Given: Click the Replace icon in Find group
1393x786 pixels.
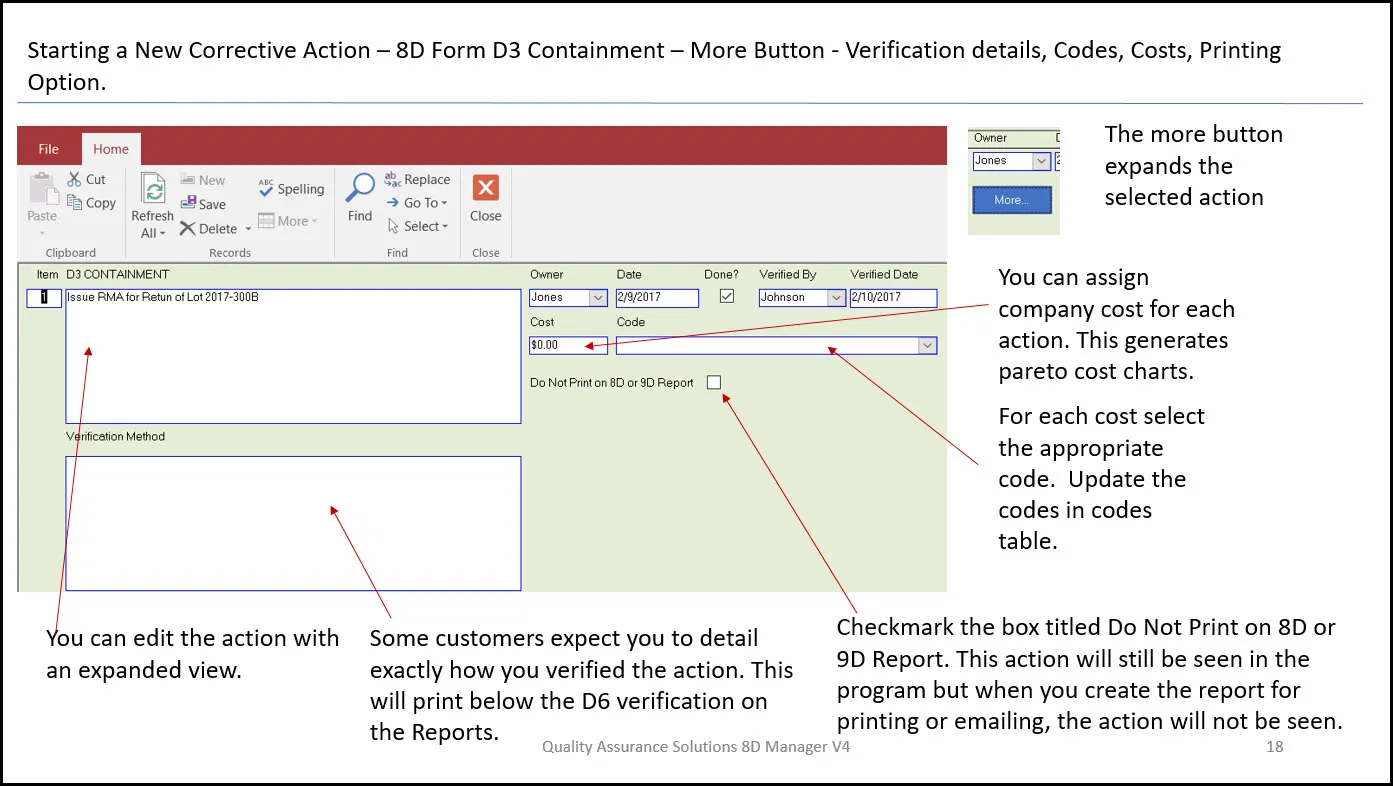Looking at the screenshot, I should point(393,180).
